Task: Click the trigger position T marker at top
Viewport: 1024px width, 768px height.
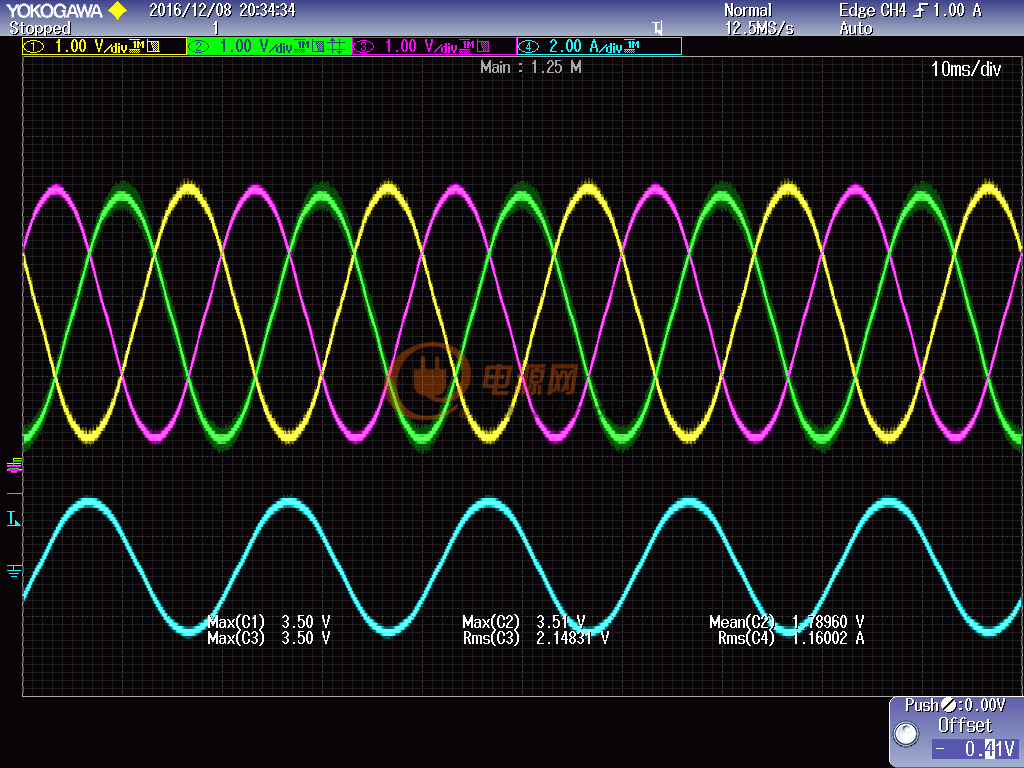Action: [x=658, y=27]
